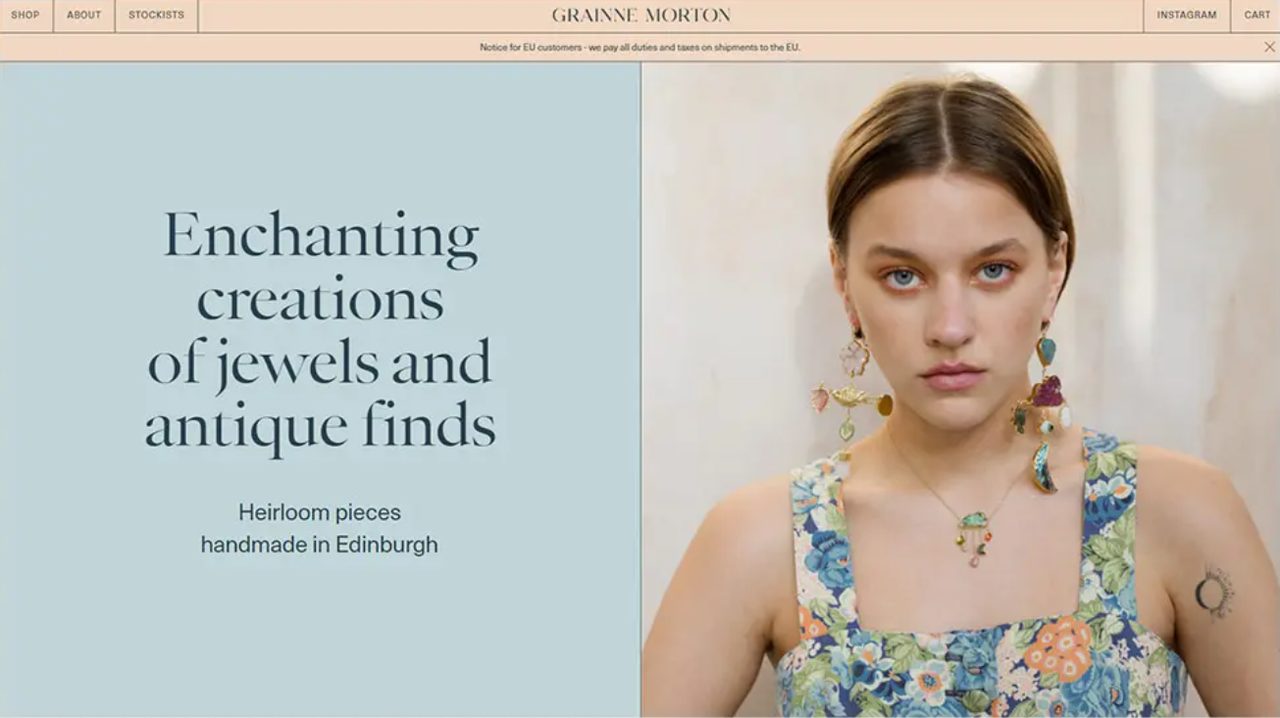Screen dimensions: 1280x718
Task: Click the Enchanting creations headline
Action: [320, 331]
